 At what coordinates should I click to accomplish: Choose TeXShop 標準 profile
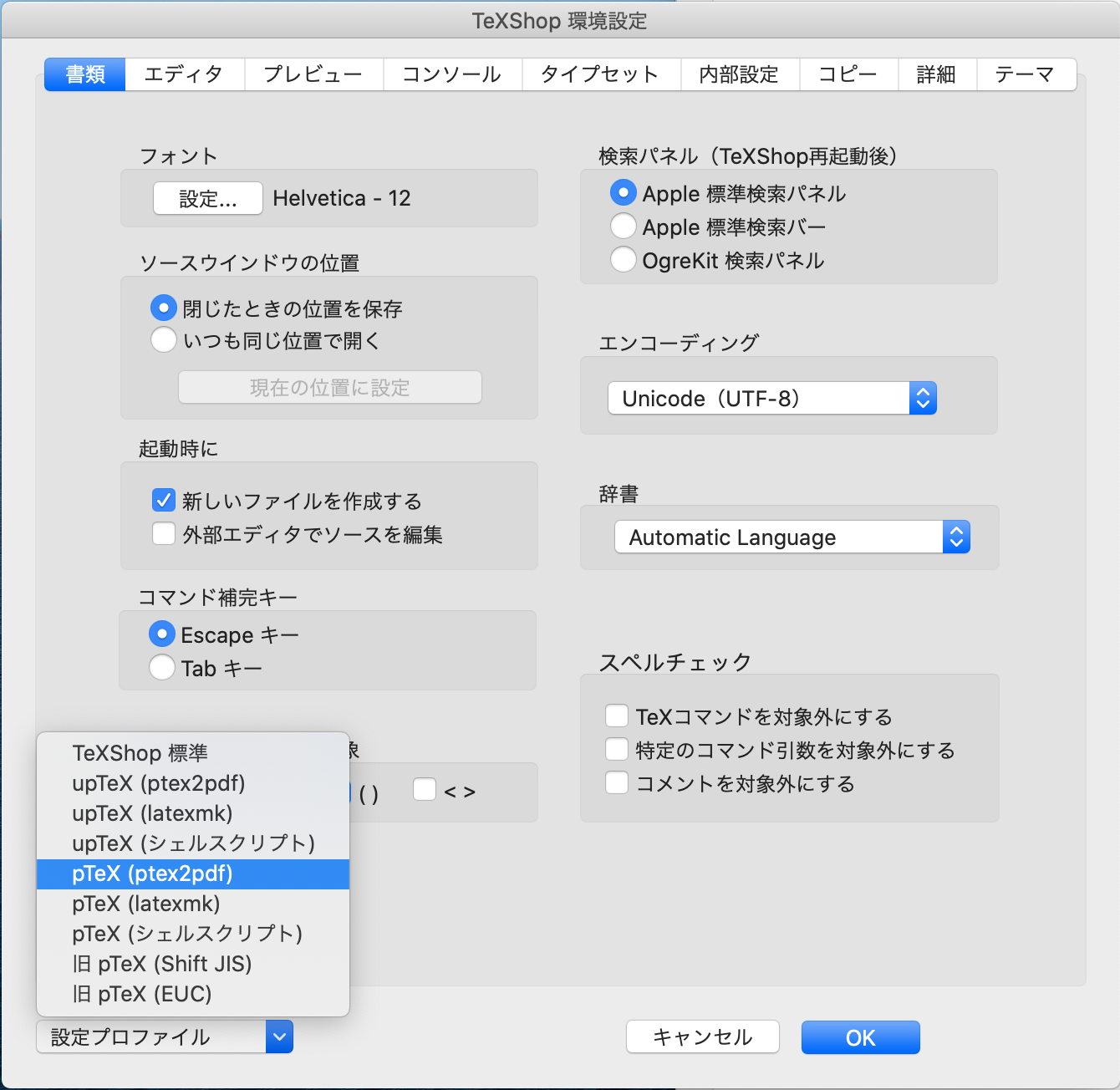(193, 753)
